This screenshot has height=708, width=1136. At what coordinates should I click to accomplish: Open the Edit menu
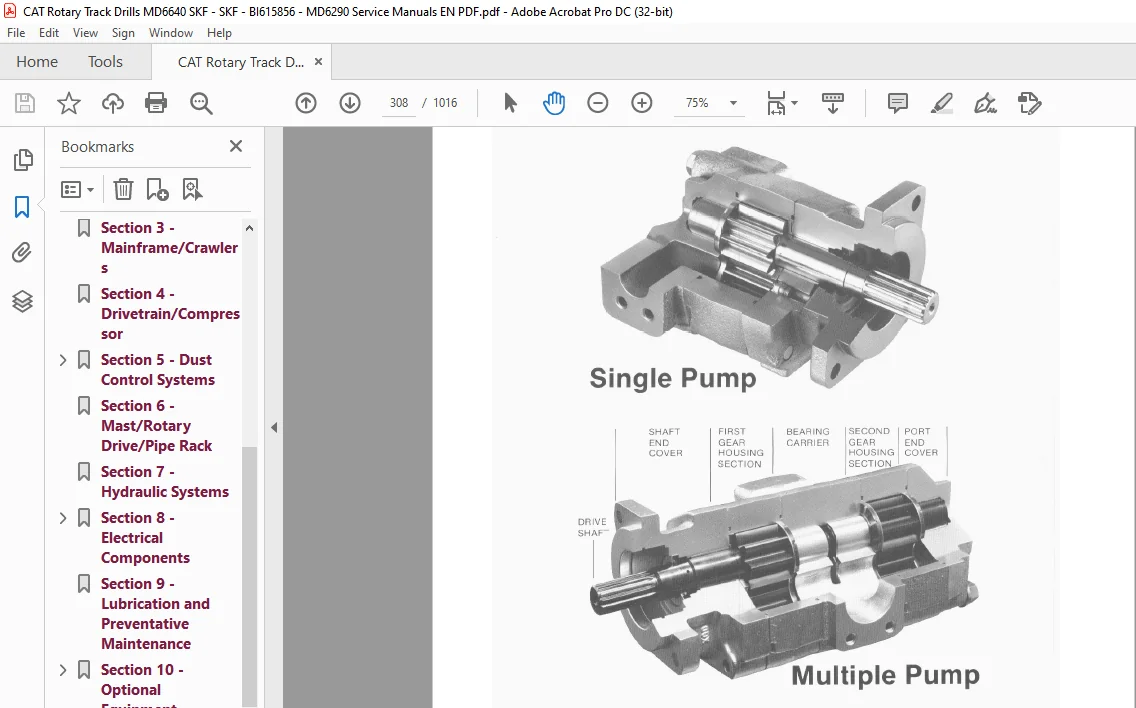(x=49, y=33)
